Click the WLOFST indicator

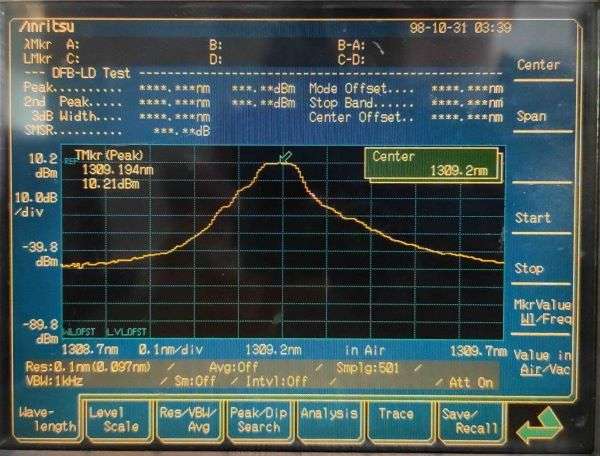[x=79, y=332]
